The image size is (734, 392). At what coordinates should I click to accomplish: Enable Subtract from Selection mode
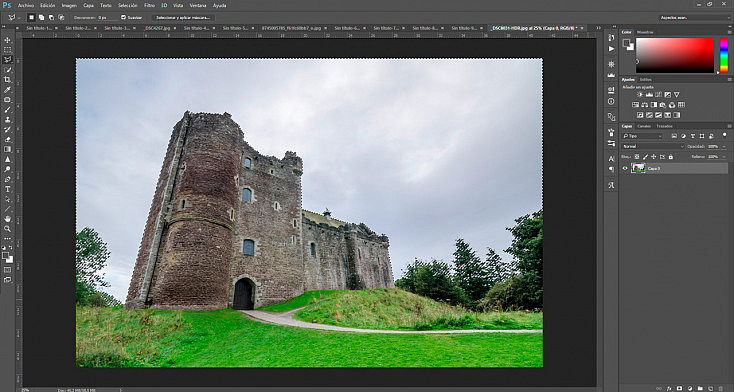coord(51,17)
